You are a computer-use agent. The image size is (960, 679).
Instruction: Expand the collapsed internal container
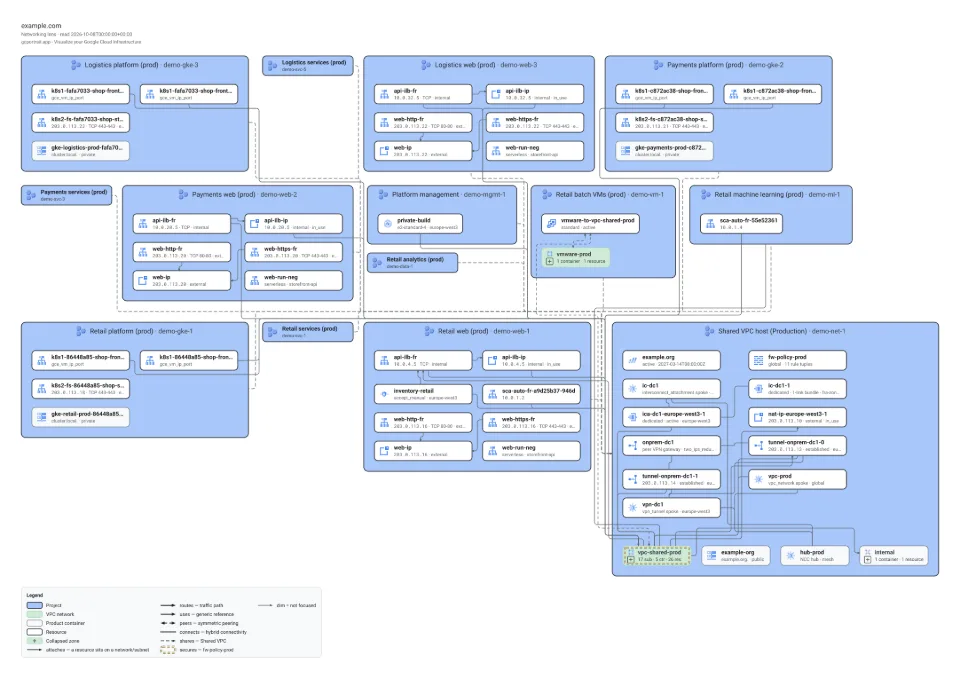pyautogui.click(x=867, y=560)
